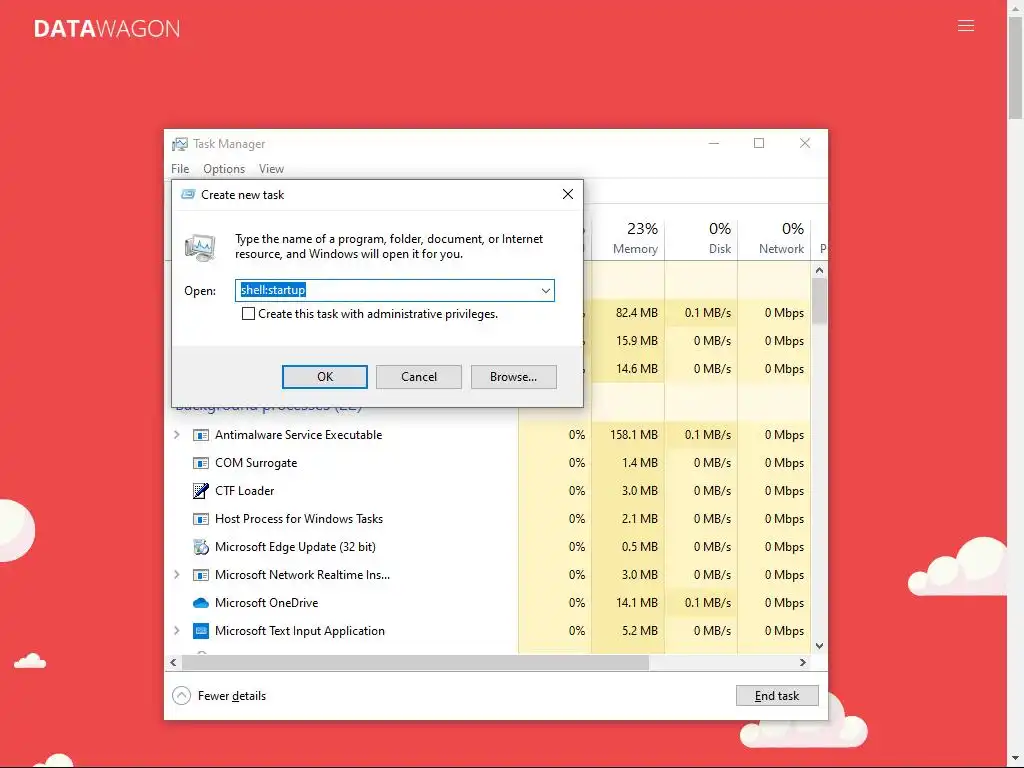Select the COM Surrogate process icon
This screenshot has width=1024, height=768.
(x=200, y=463)
